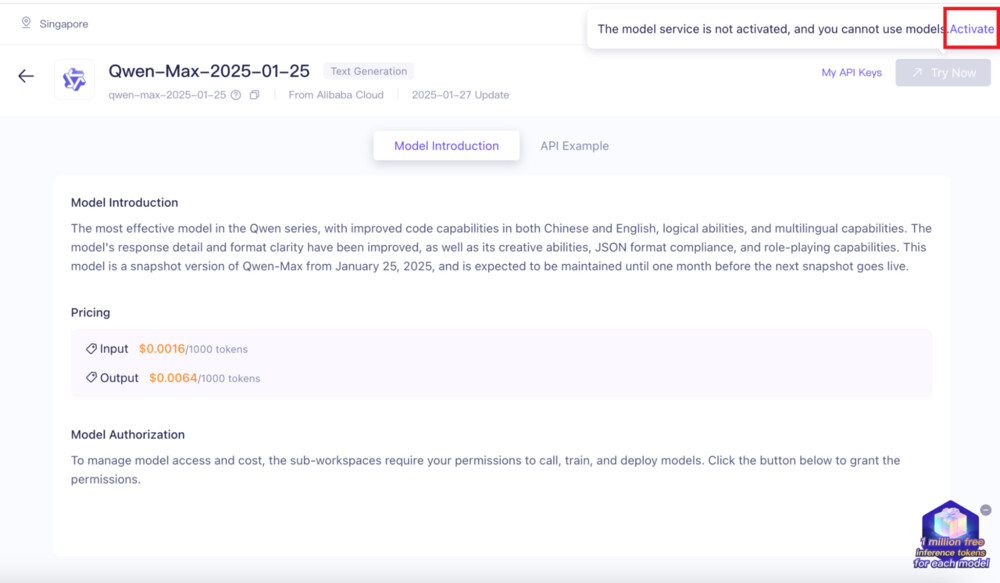The image size is (1000, 583).
Task: Open the Singapore region selector
Action: [63, 24]
